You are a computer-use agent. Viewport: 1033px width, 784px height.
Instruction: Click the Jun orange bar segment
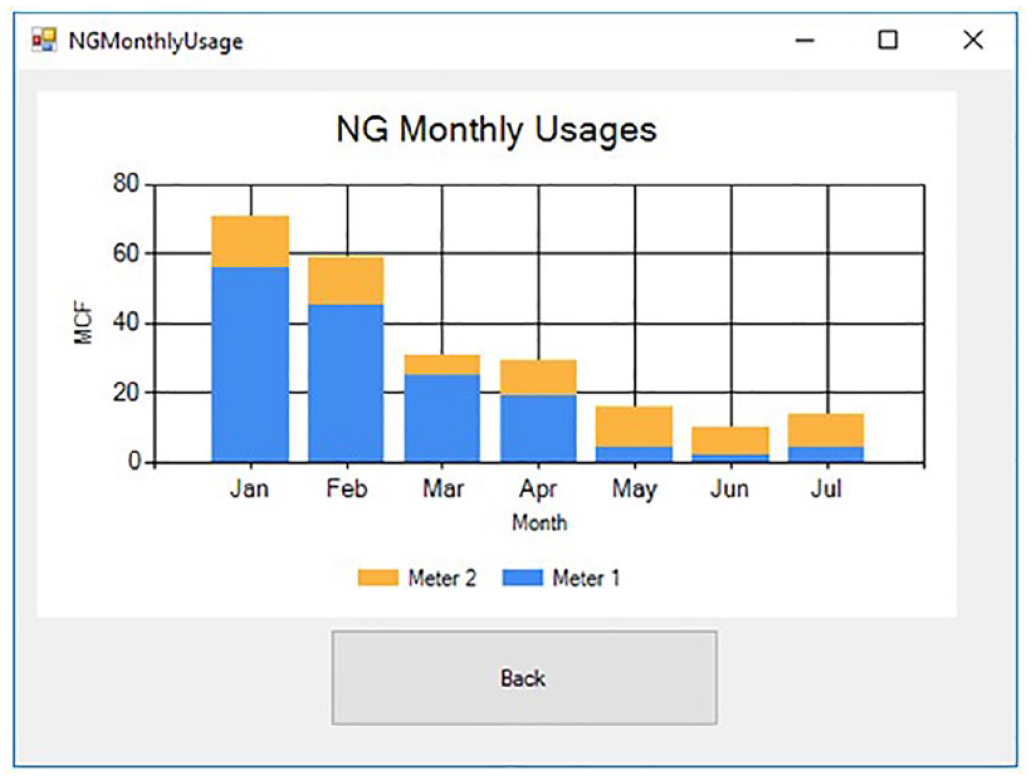(x=730, y=441)
